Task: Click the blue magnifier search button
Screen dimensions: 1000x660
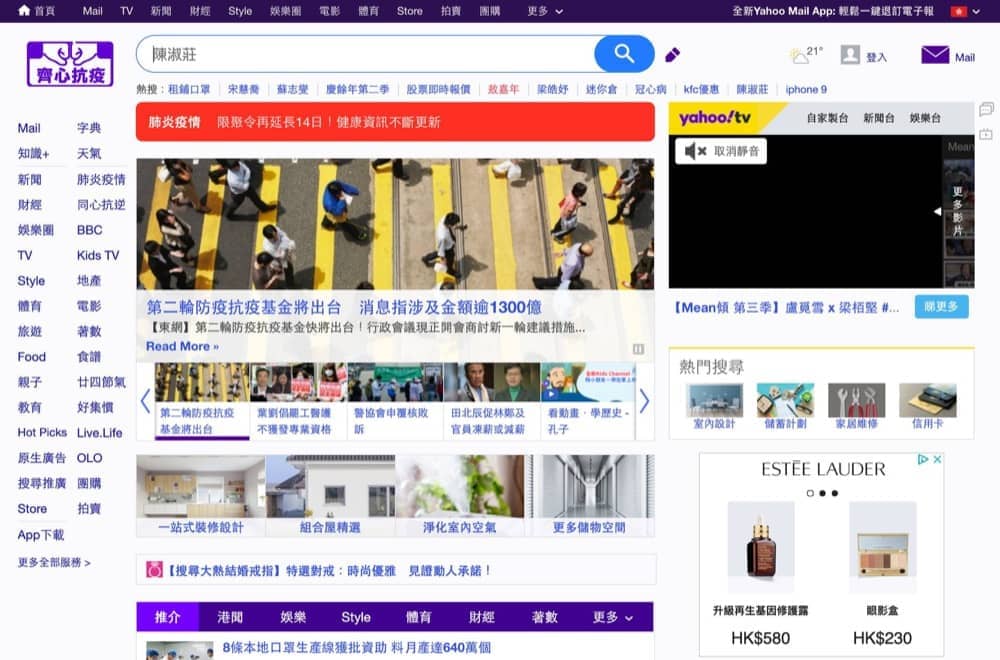Action: click(624, 54)
